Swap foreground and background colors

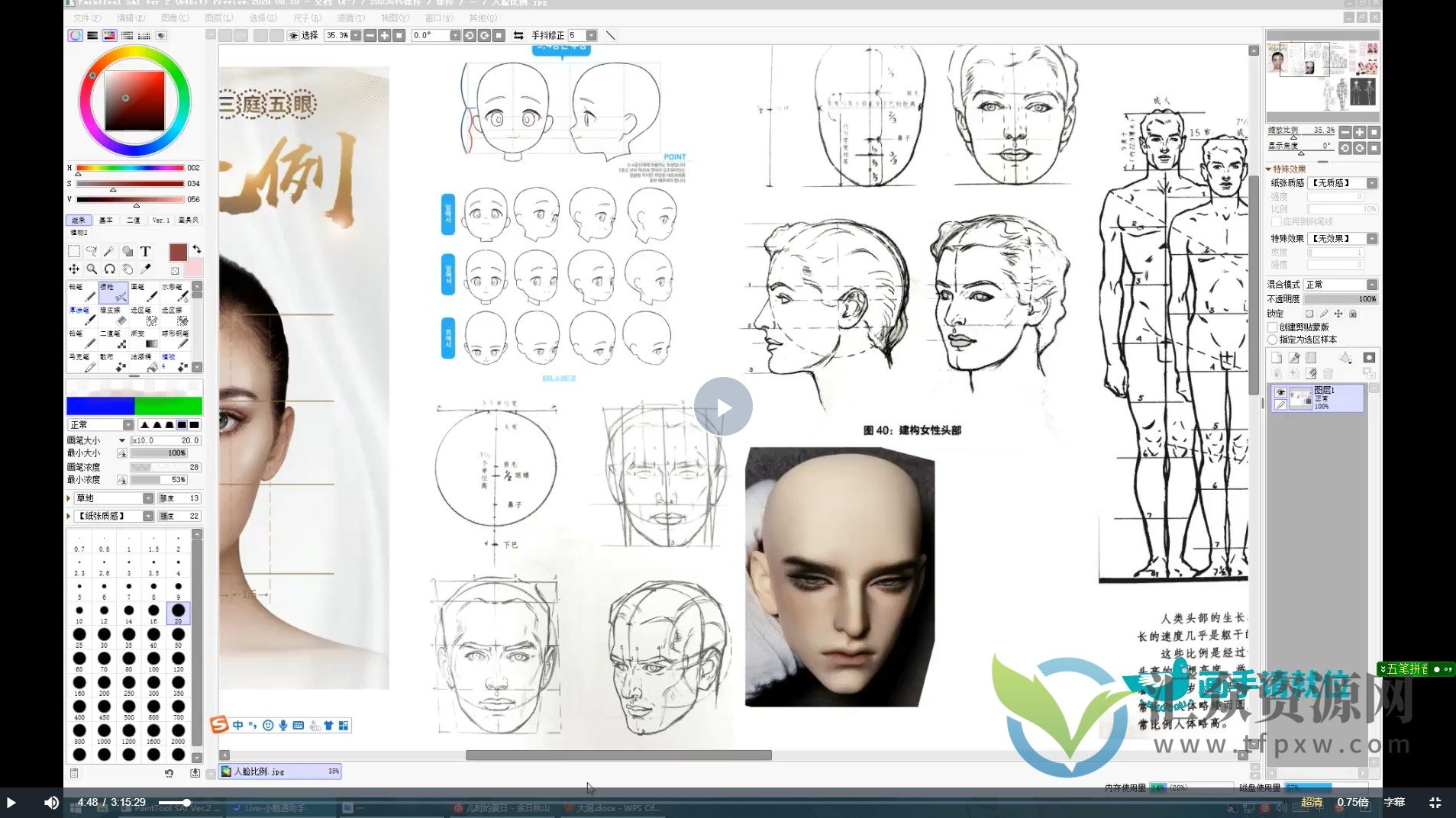pyautogui.click(x=197, y=250)
